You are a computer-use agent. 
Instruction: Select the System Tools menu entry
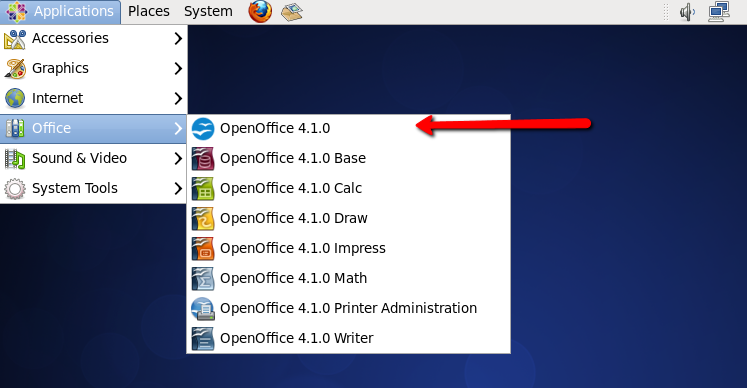[93, 189]
